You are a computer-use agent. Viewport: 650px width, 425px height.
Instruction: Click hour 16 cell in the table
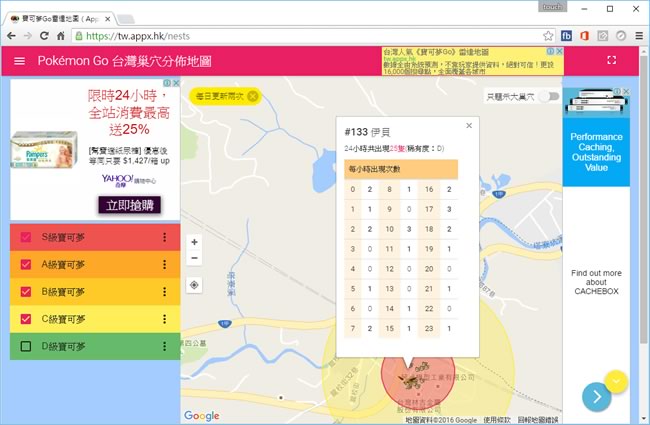[429, 189]
